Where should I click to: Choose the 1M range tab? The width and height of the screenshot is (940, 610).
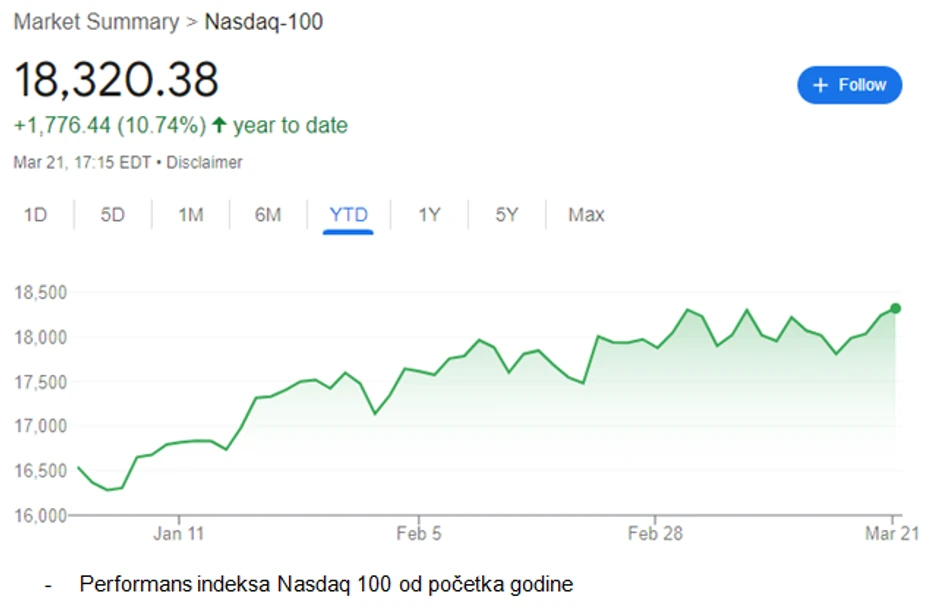click(190, 215)
